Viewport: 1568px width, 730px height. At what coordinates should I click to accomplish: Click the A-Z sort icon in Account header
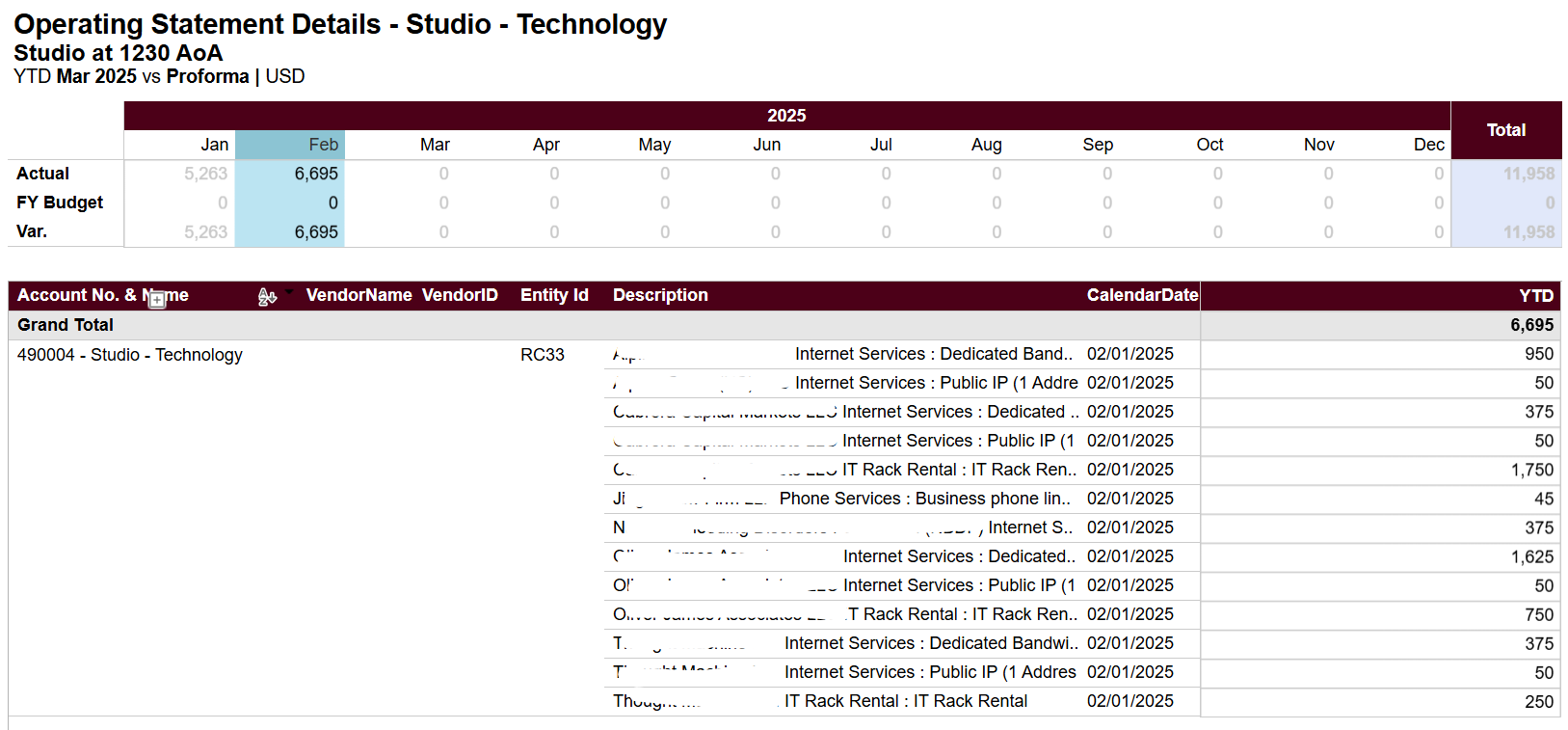tap(266, 297)
